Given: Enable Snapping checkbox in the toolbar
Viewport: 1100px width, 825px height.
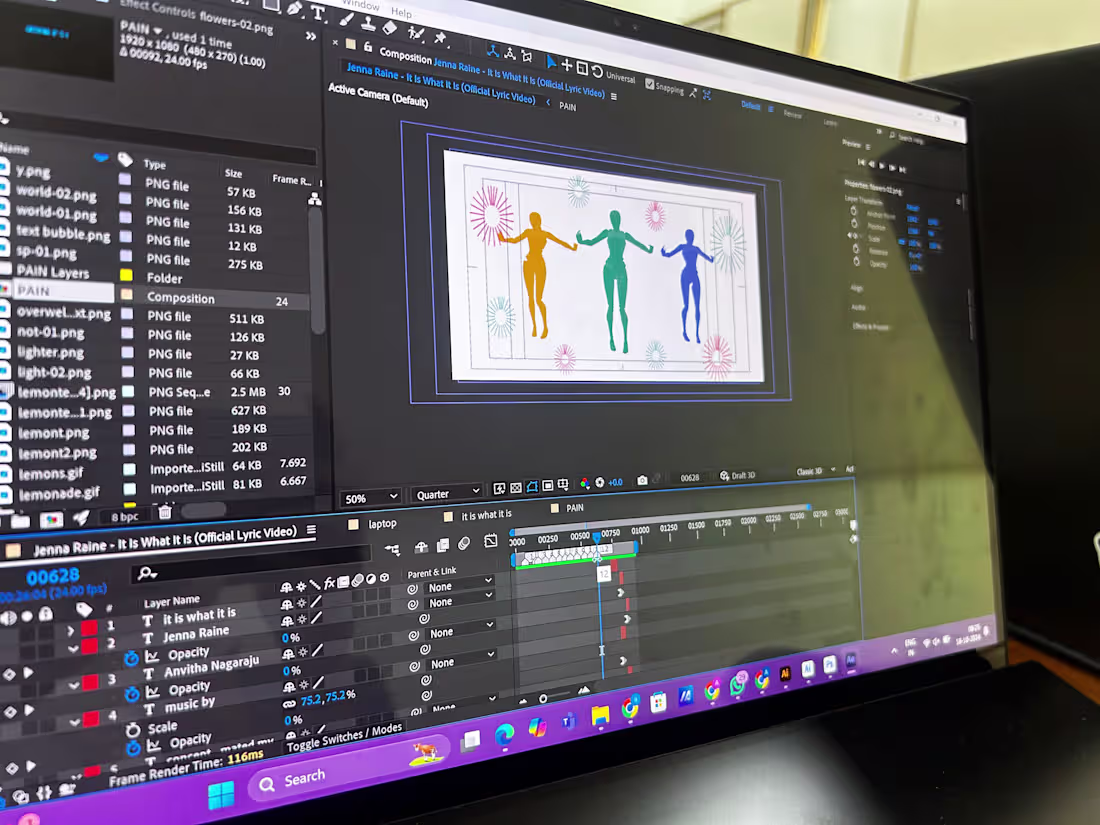Looking at the screenshot, I should tap(649, 84).
